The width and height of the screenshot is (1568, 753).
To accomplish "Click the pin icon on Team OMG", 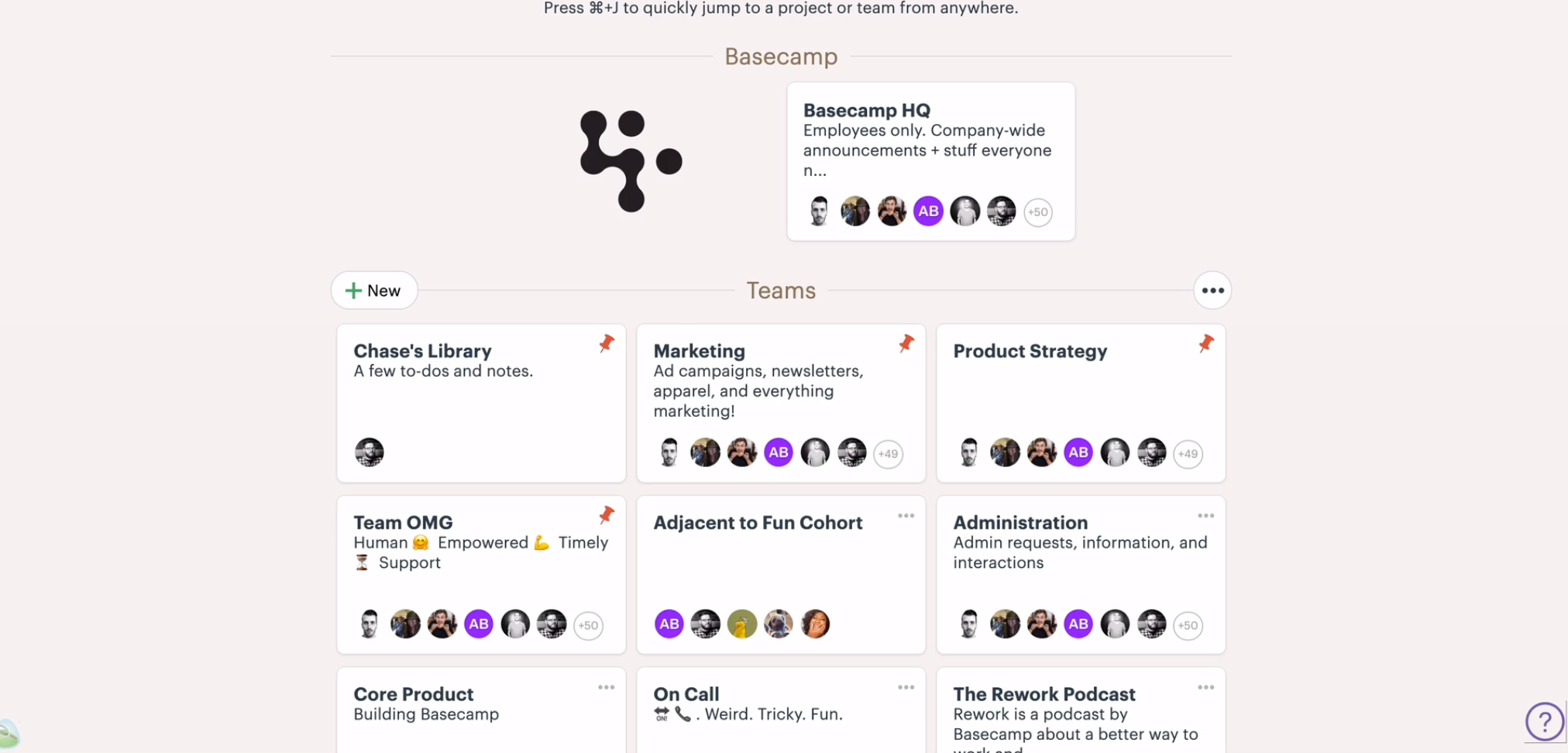I will point(607,515).
